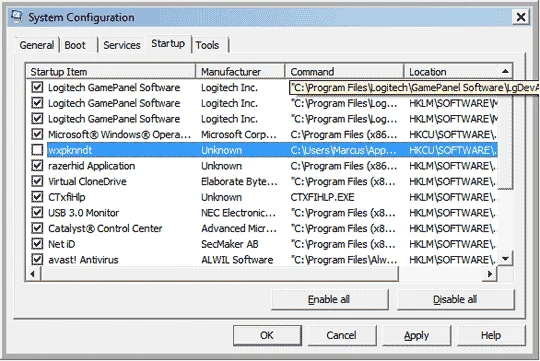
Task: Select the Catalyst® Control Center item name
Action: [105, 228]
